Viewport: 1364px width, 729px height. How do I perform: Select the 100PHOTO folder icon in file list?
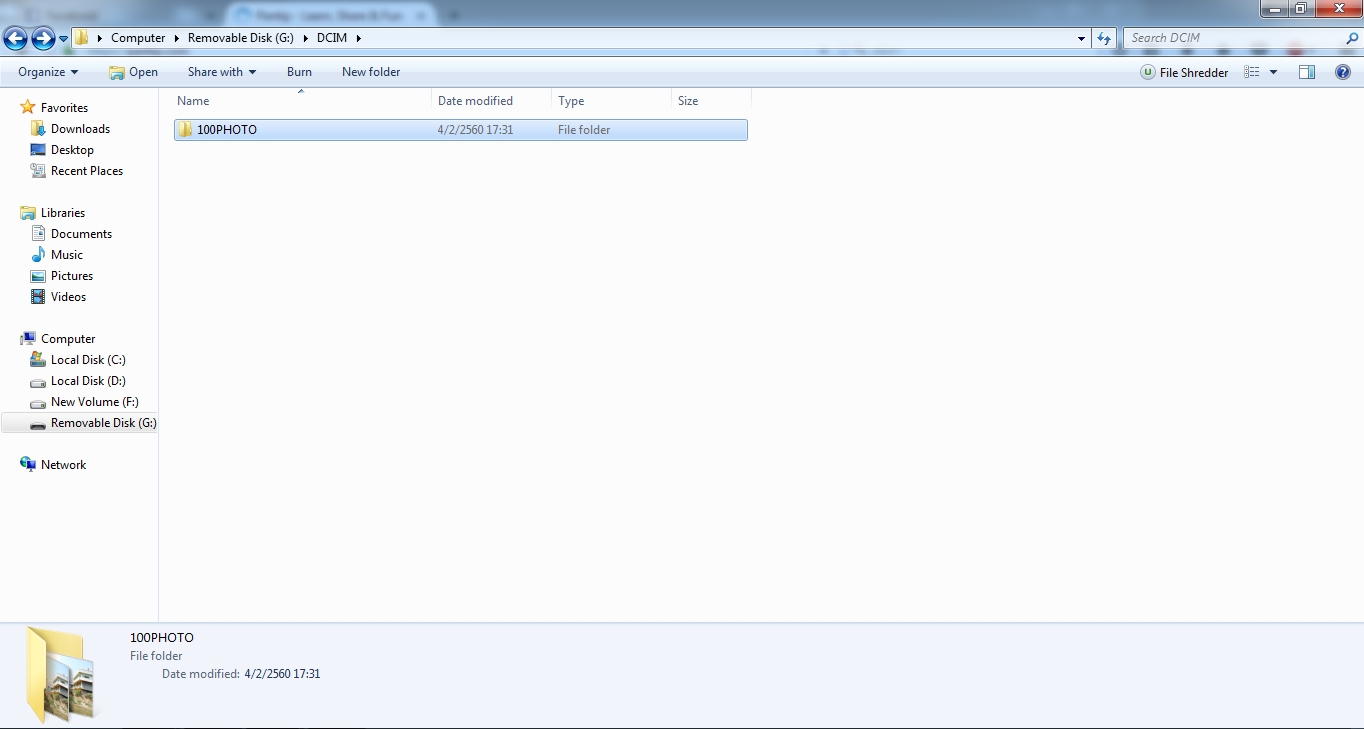pyautogui.click(x=185, y=130)
